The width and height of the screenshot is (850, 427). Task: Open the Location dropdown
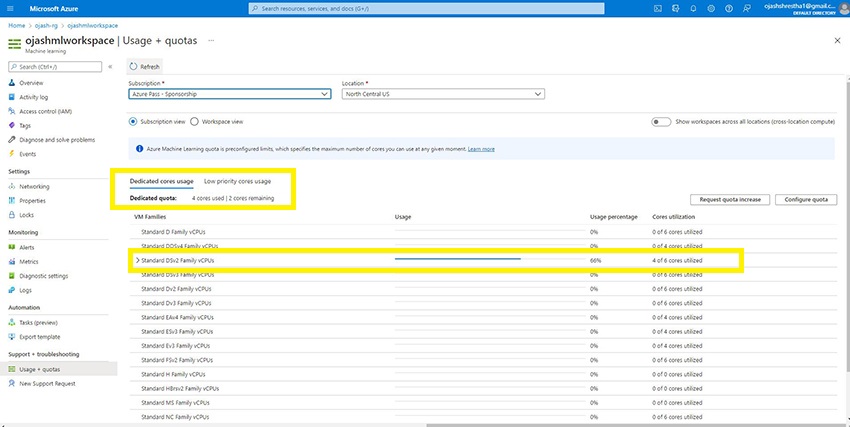coord(441,94)
